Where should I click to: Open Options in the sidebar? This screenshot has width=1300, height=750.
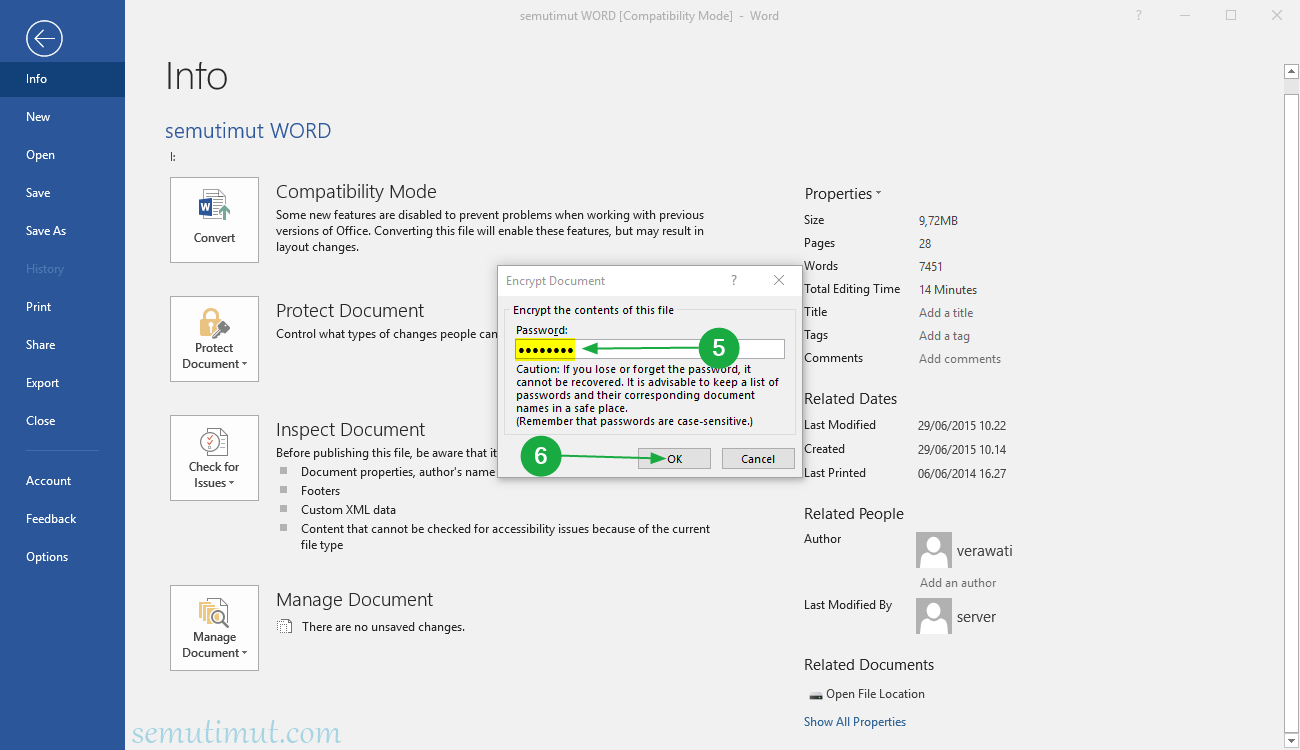[62, 557]
